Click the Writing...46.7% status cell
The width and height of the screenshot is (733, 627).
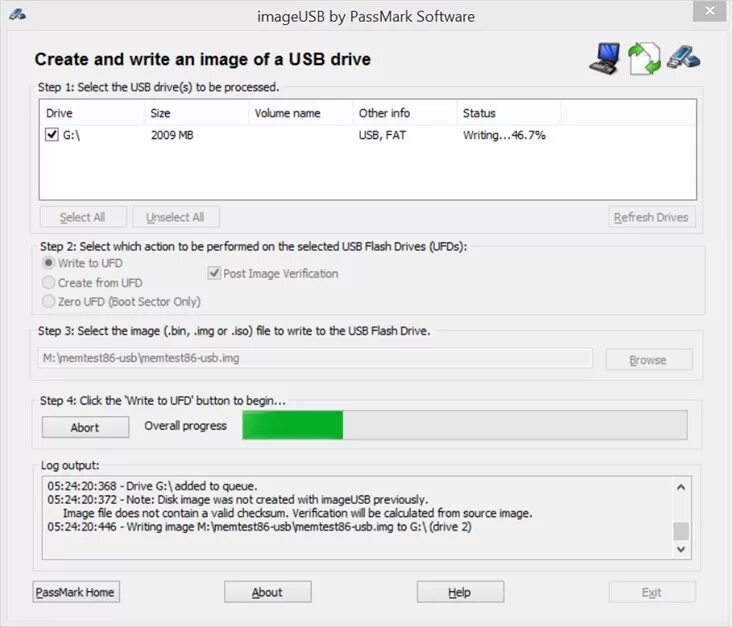coord(504,135)
